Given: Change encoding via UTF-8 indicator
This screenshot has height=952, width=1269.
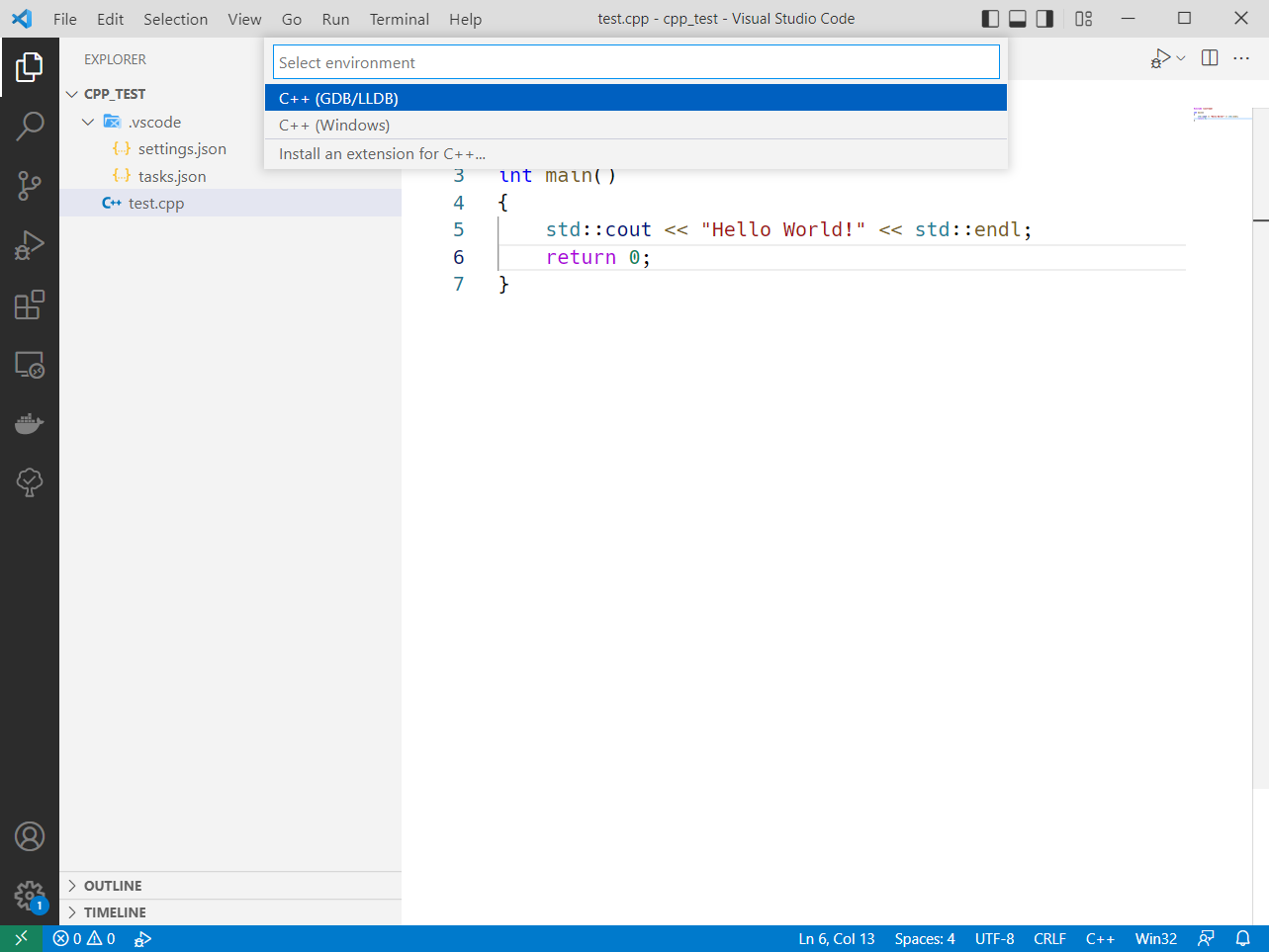Looking at the screenshot, I should pos(994,938).
